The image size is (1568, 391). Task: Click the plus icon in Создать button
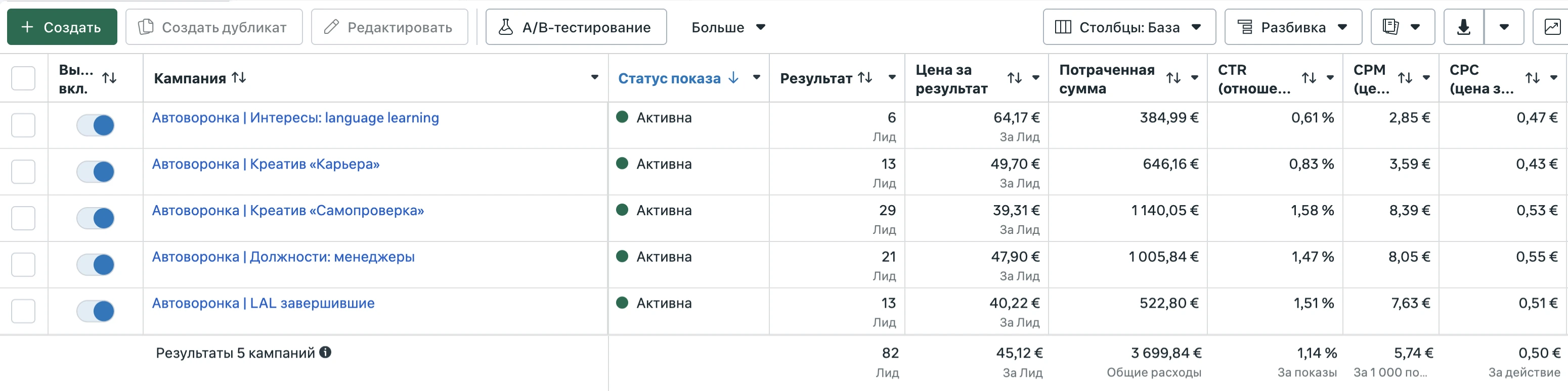point(27,27)
